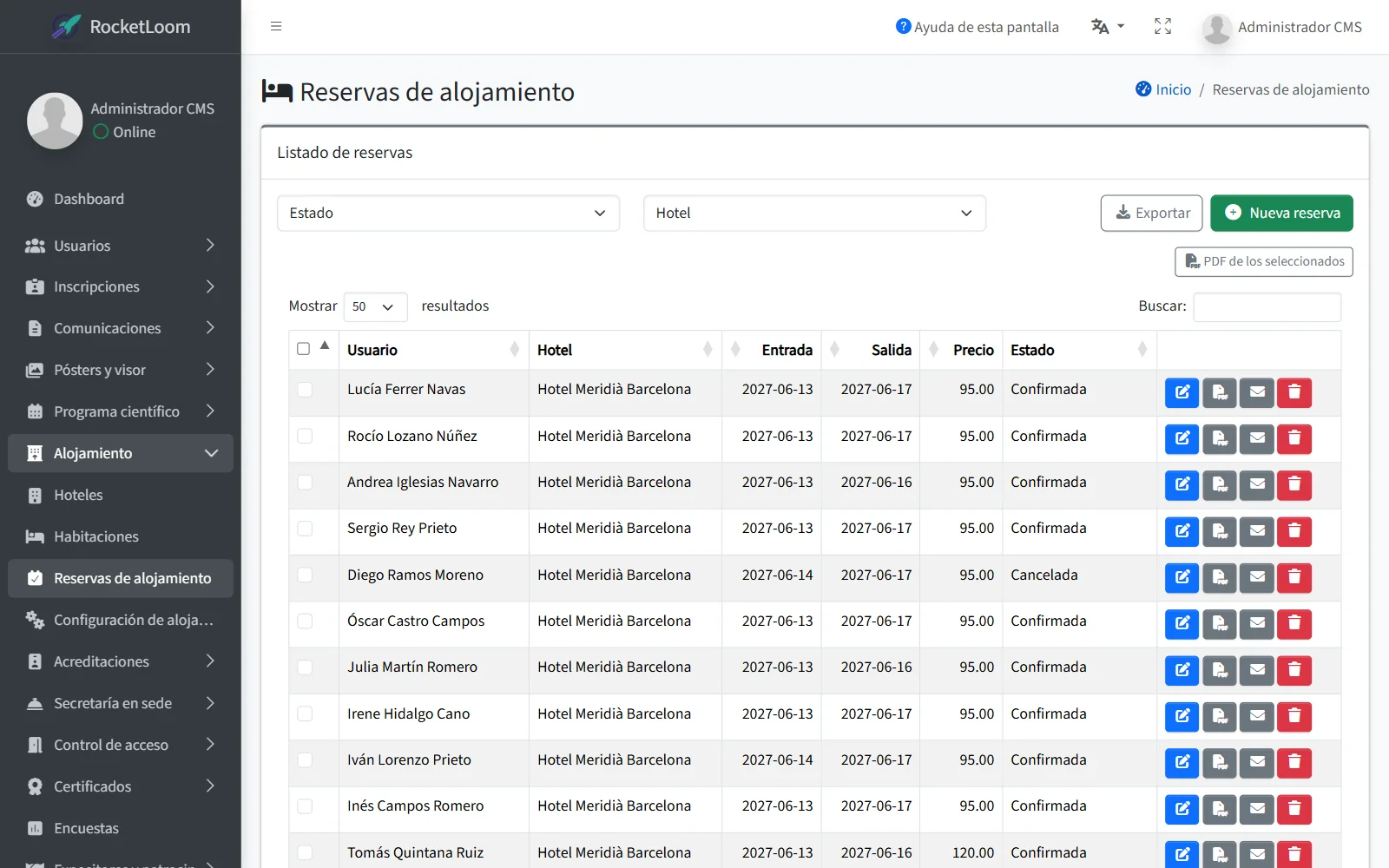Sort table by Entrada column
Image resolution: width=1389 pixels, height=868 pixels.
[771, 350]
